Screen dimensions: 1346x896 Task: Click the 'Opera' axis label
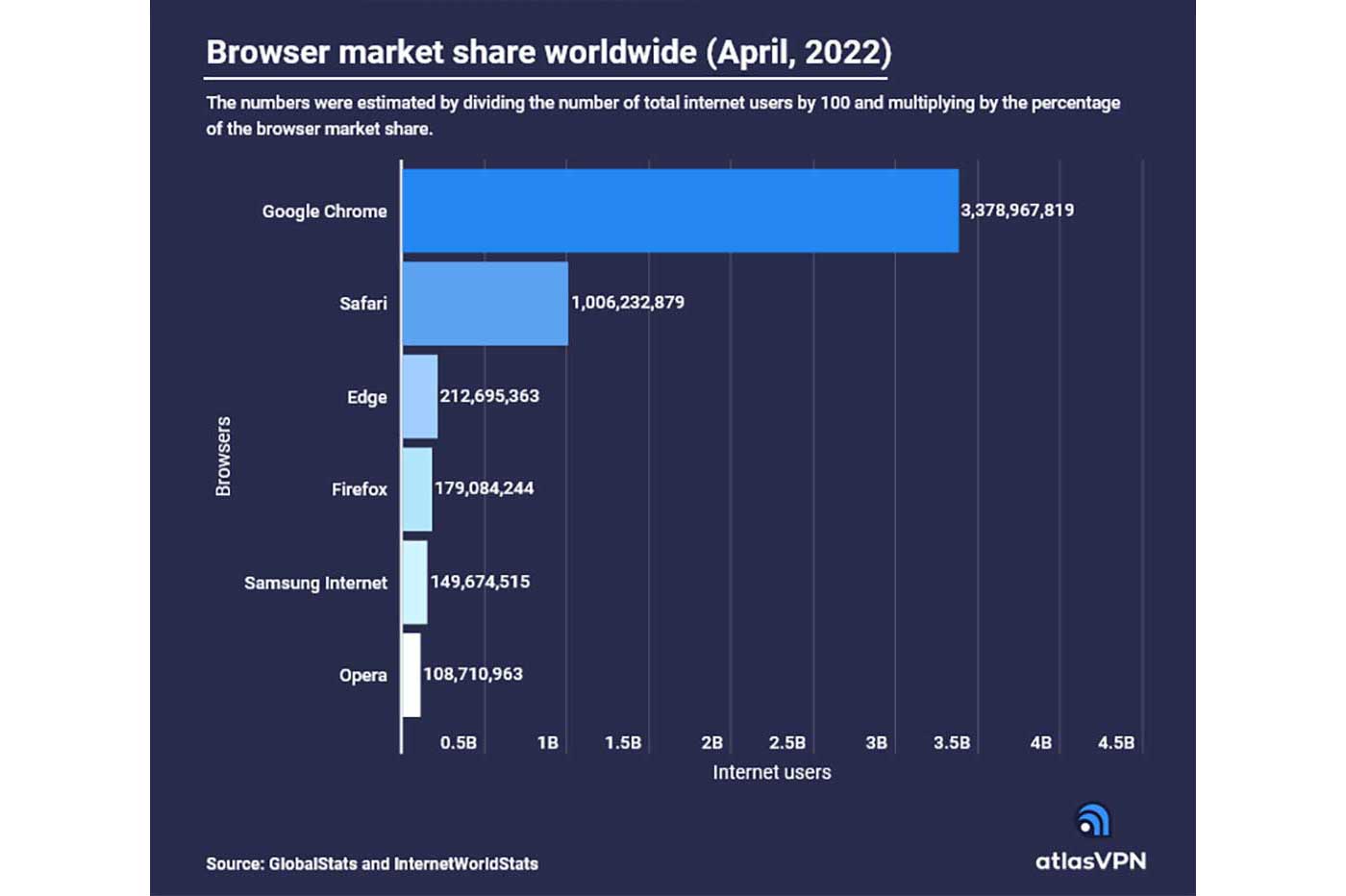click(363, 676)
